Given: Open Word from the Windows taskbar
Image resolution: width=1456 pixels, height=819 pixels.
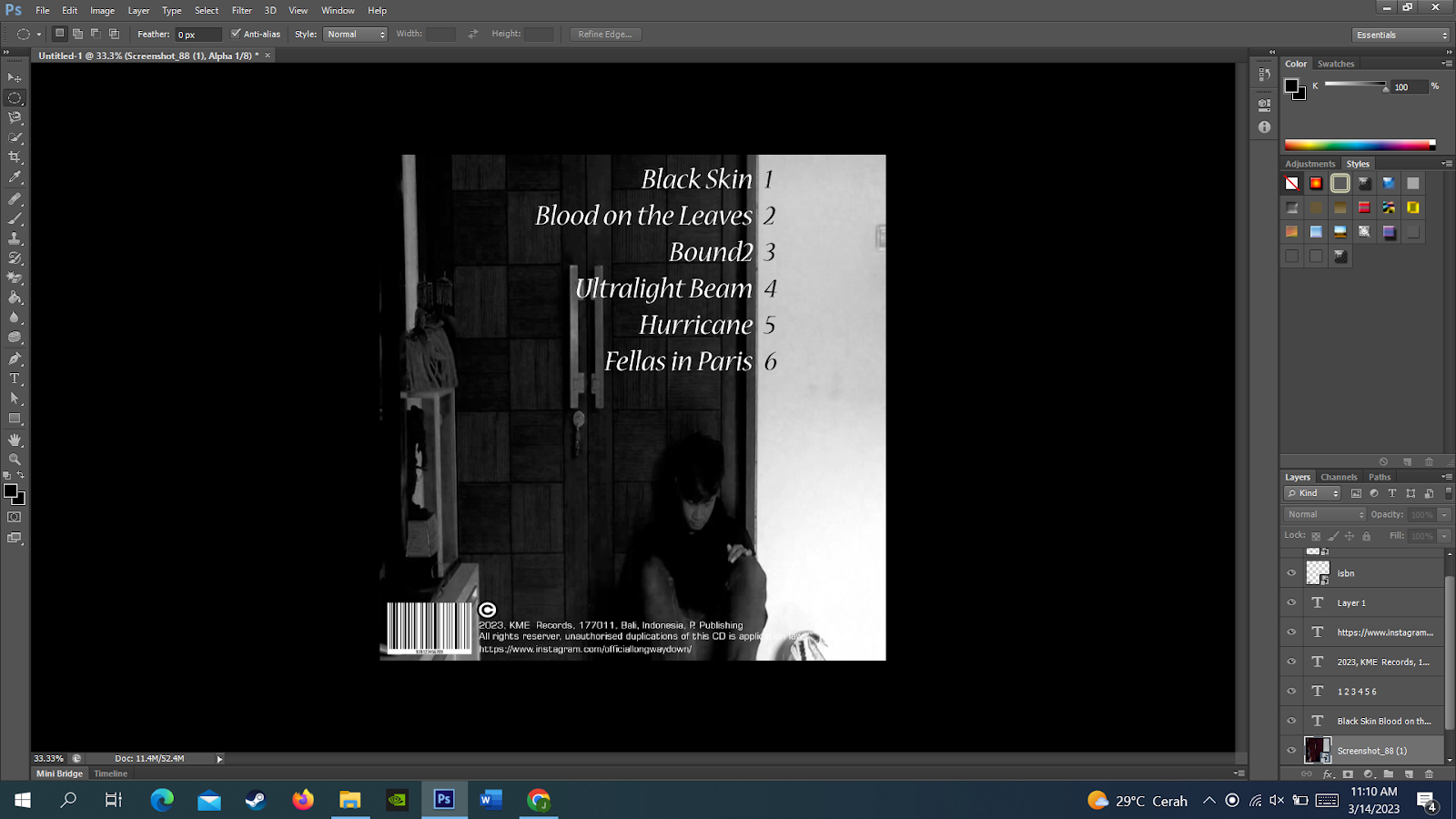Looking at the screenshot, I should click(x=491, y=800).
